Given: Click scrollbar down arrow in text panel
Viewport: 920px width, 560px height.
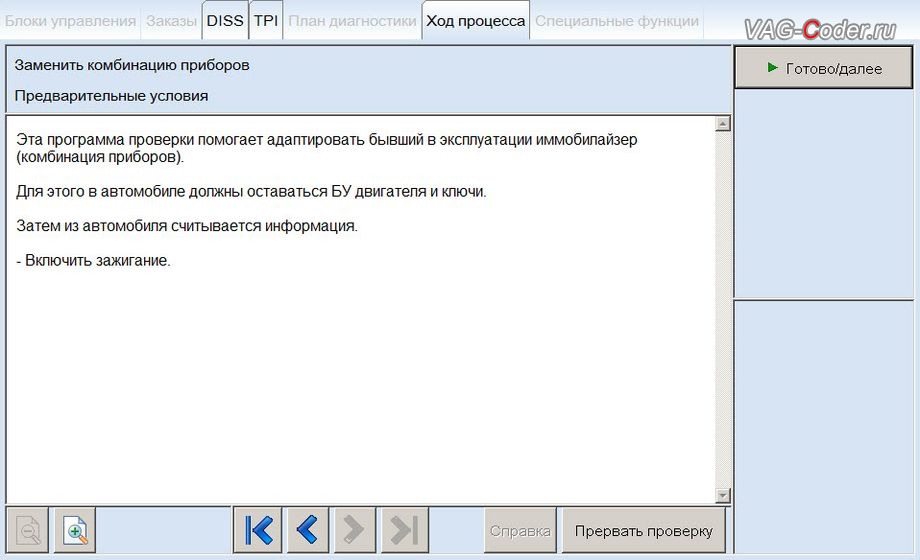Looking at the screenshot, I should 723,496.
